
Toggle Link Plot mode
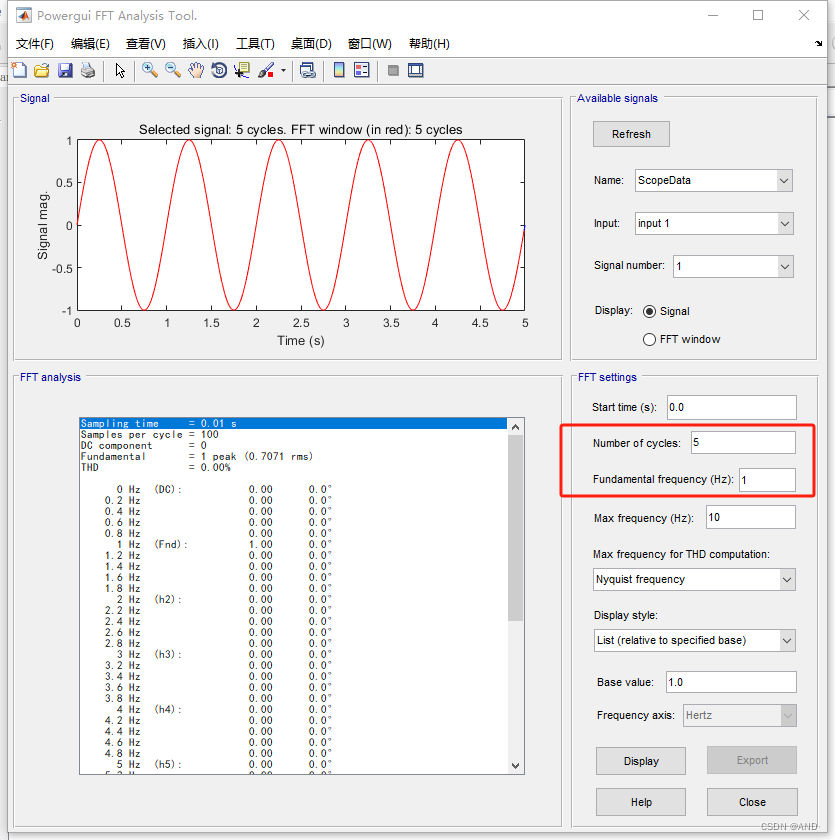305,70
